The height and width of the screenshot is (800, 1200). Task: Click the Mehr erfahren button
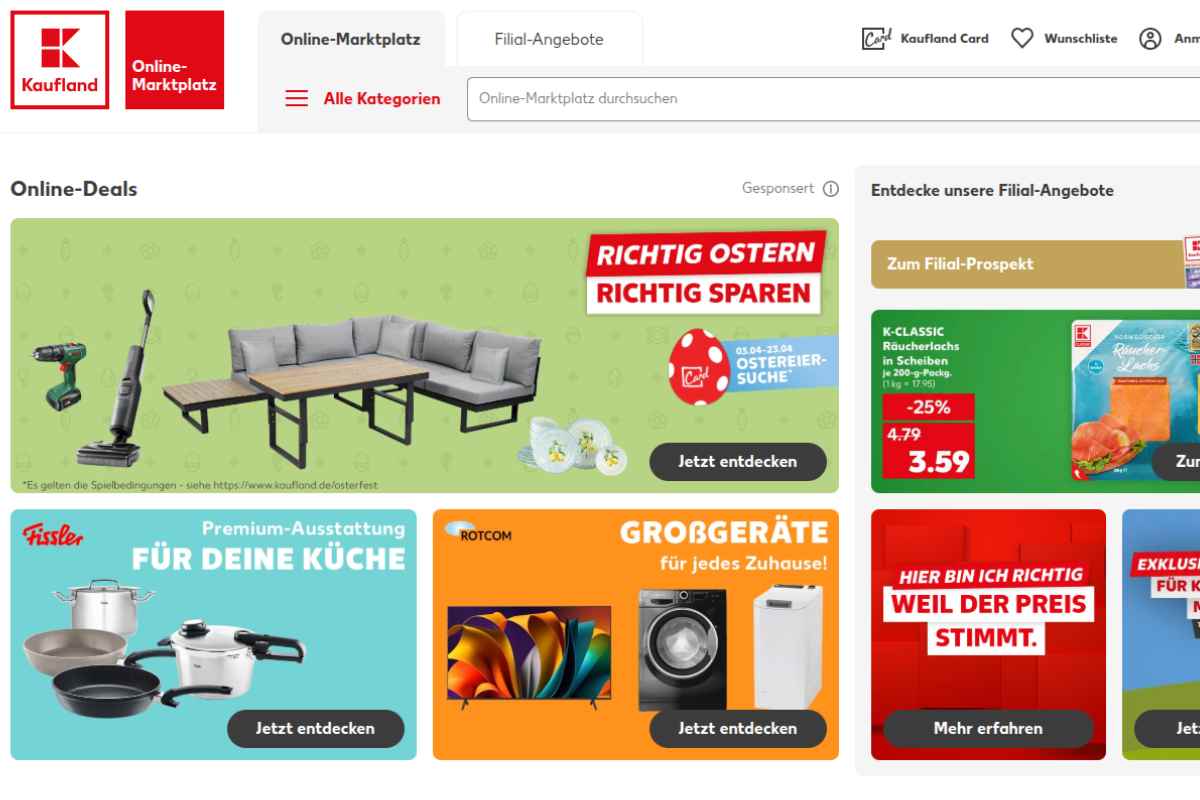point(988,728)
